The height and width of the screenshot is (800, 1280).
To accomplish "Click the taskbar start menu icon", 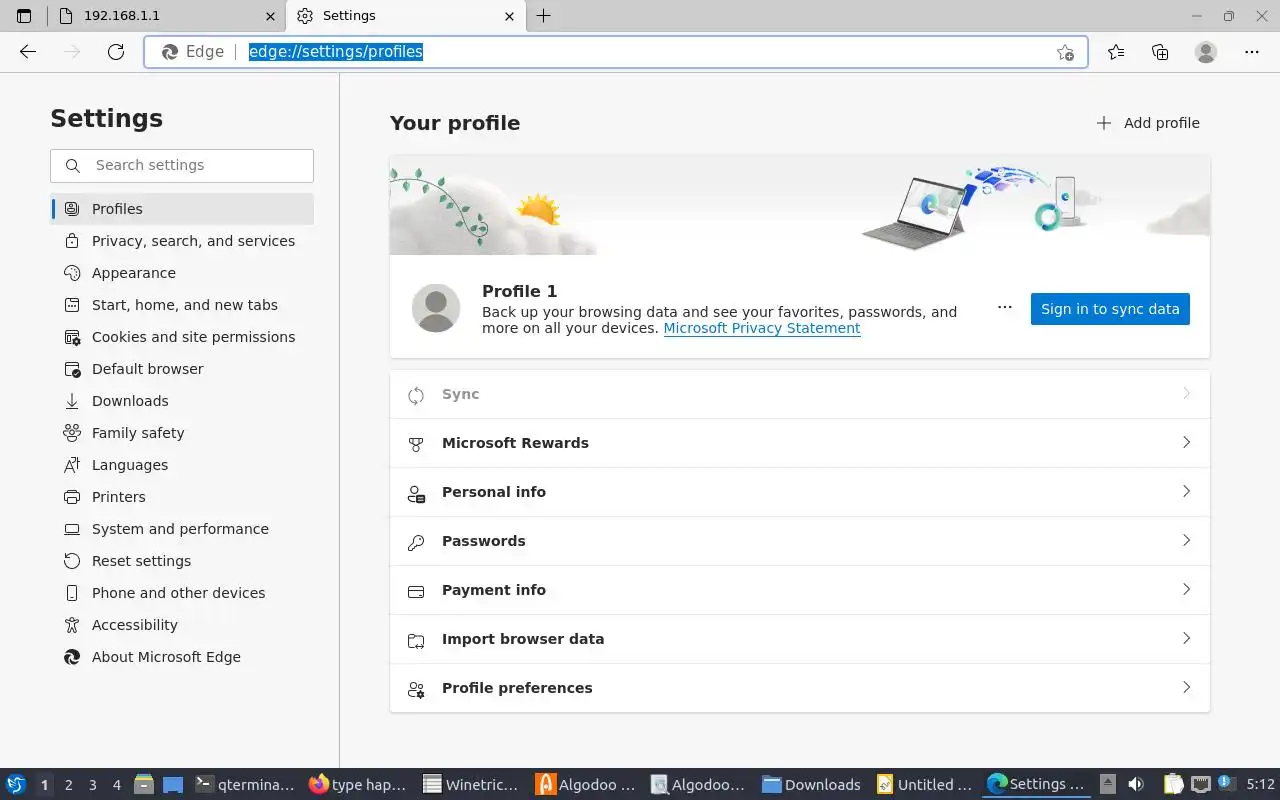I will [x=16, y=785].
